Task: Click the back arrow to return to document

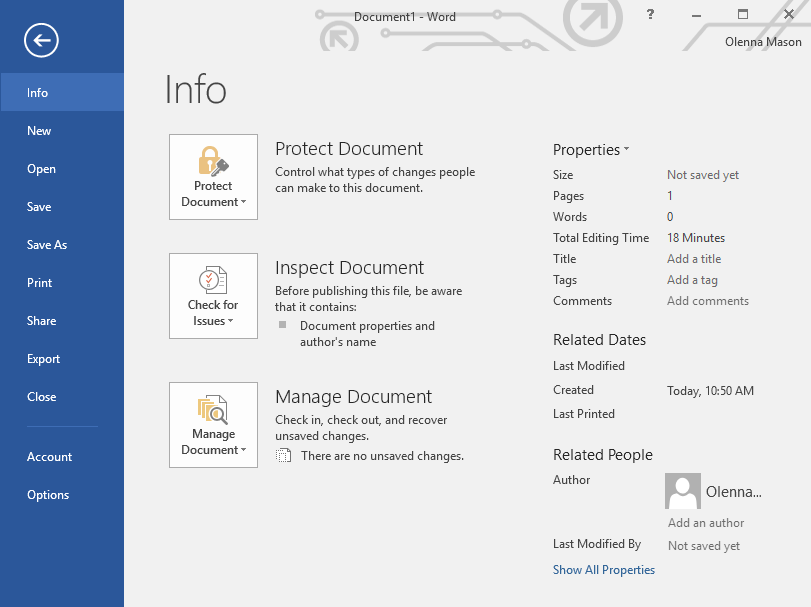Action: pyautogui.click(x=42, y=40)
